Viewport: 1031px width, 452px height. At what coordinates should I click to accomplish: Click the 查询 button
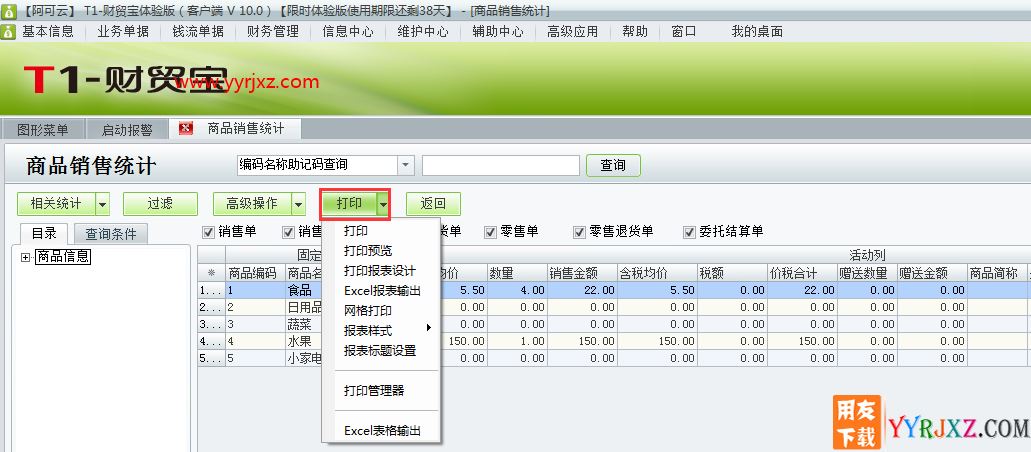[613, 165]
